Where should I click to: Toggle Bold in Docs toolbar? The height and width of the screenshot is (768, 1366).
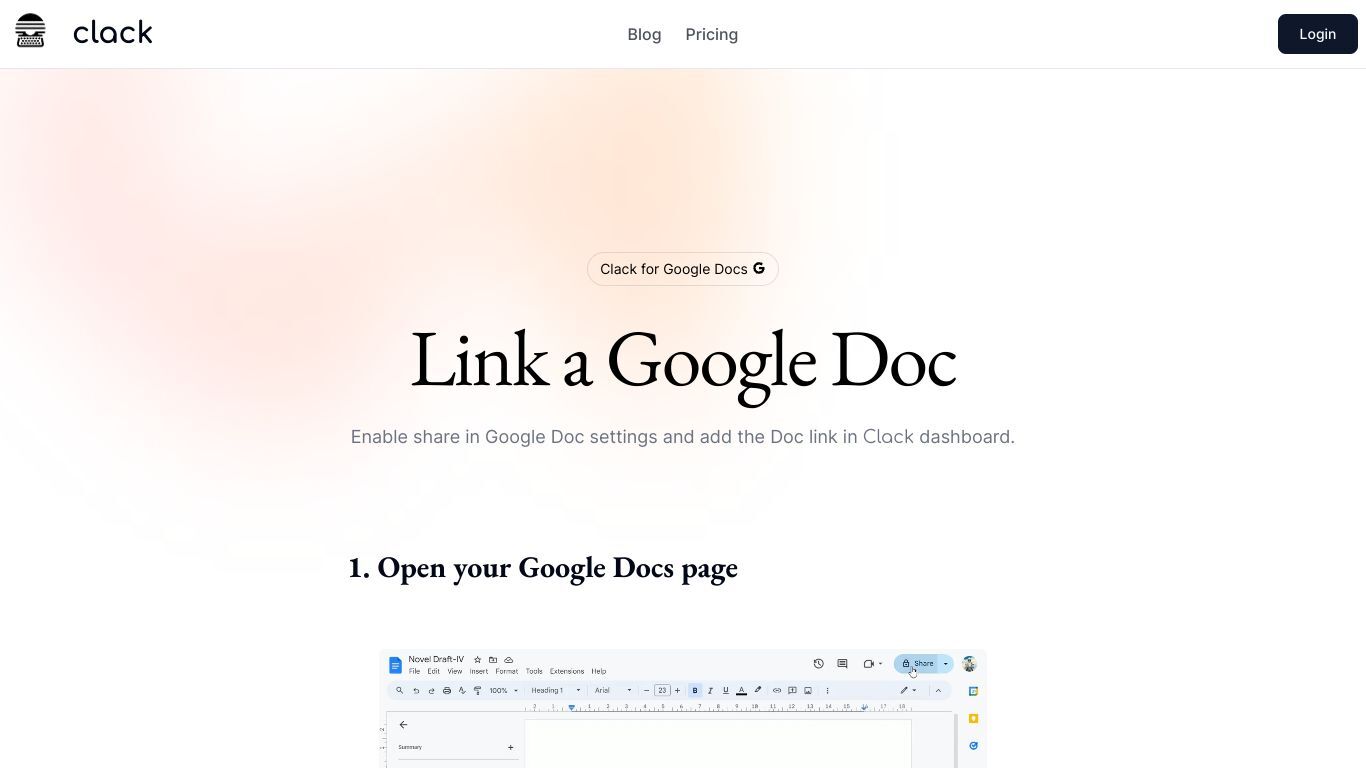[x=695, y=691]
